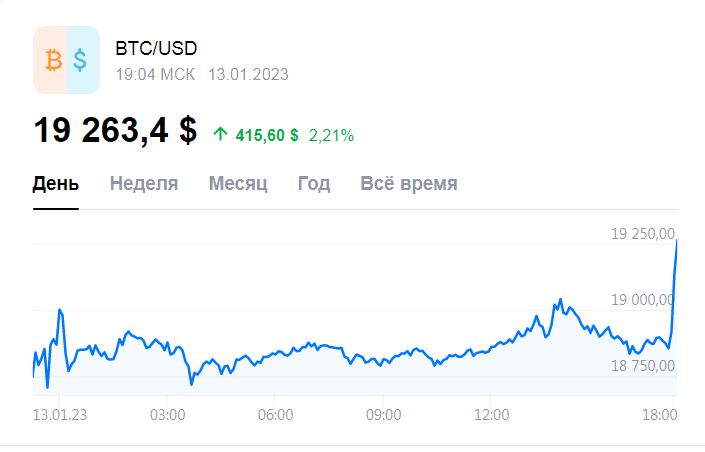
Task: Click the 12:00 time axis marker
Action: point(491,414)
